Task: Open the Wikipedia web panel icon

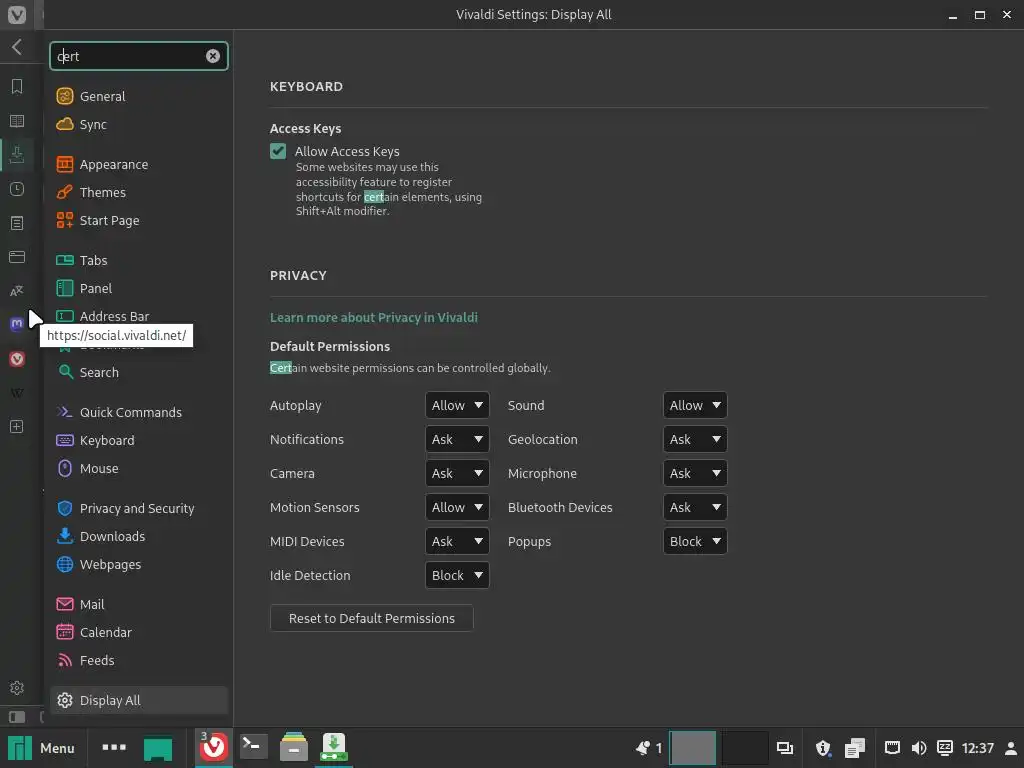Action: coord(17,392)
